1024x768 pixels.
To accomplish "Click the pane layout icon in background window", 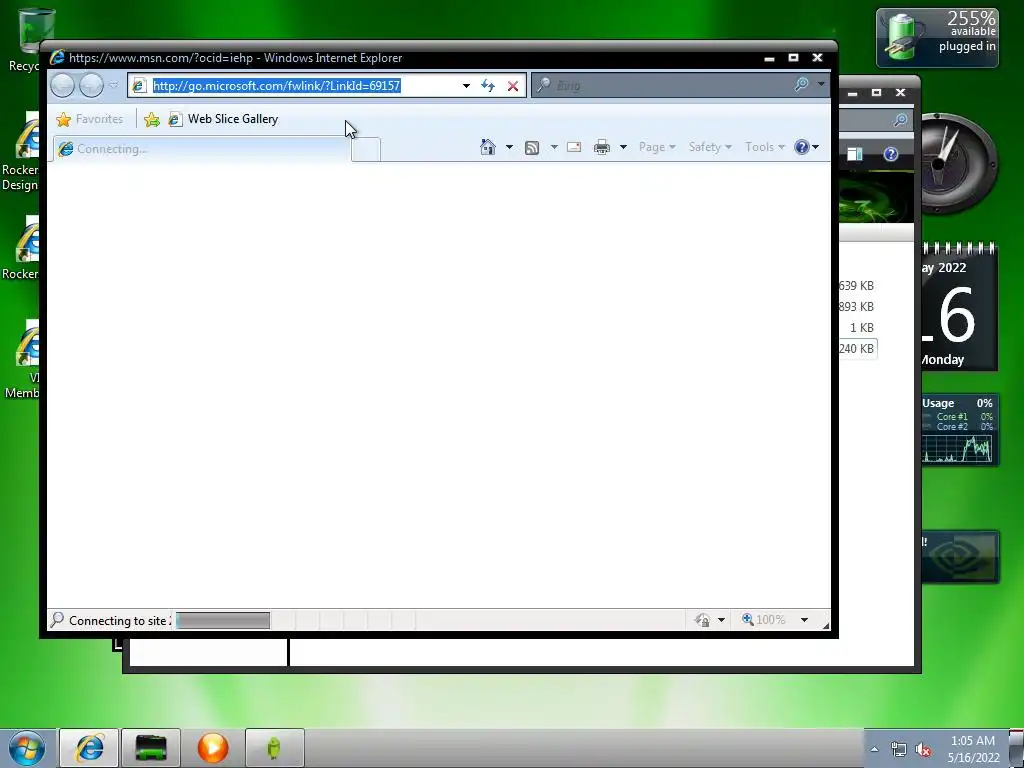I will (x=855, y=154).
